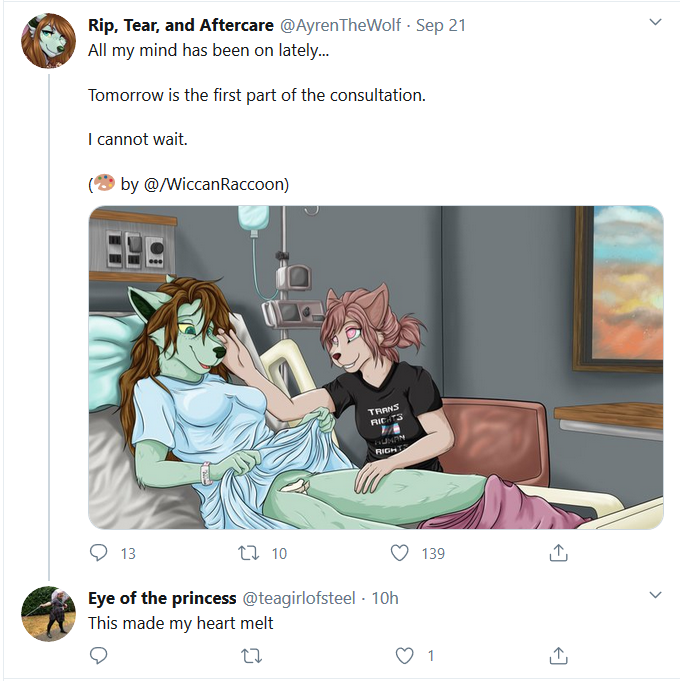View the teagirlofsteel profile picture
The image size is (680, 681).
[48, 614]
